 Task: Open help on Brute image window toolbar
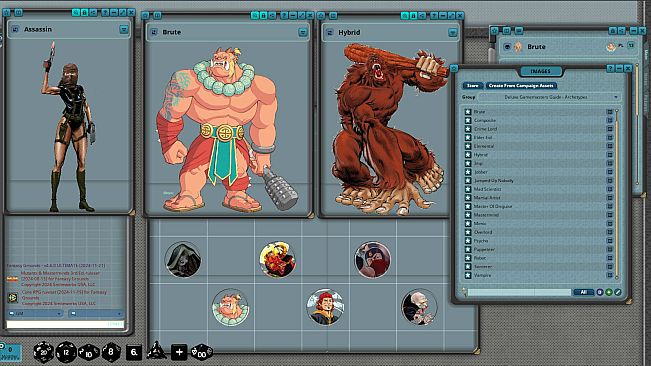coord(284,16)
